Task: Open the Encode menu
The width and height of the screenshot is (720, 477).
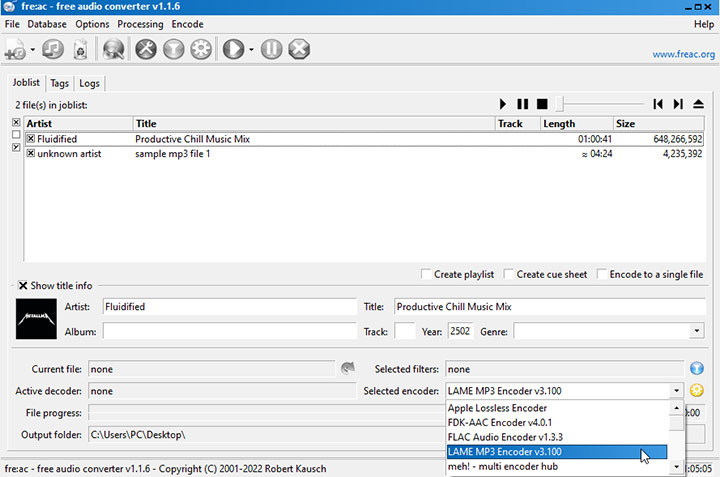Action: (x=187, y=24)
